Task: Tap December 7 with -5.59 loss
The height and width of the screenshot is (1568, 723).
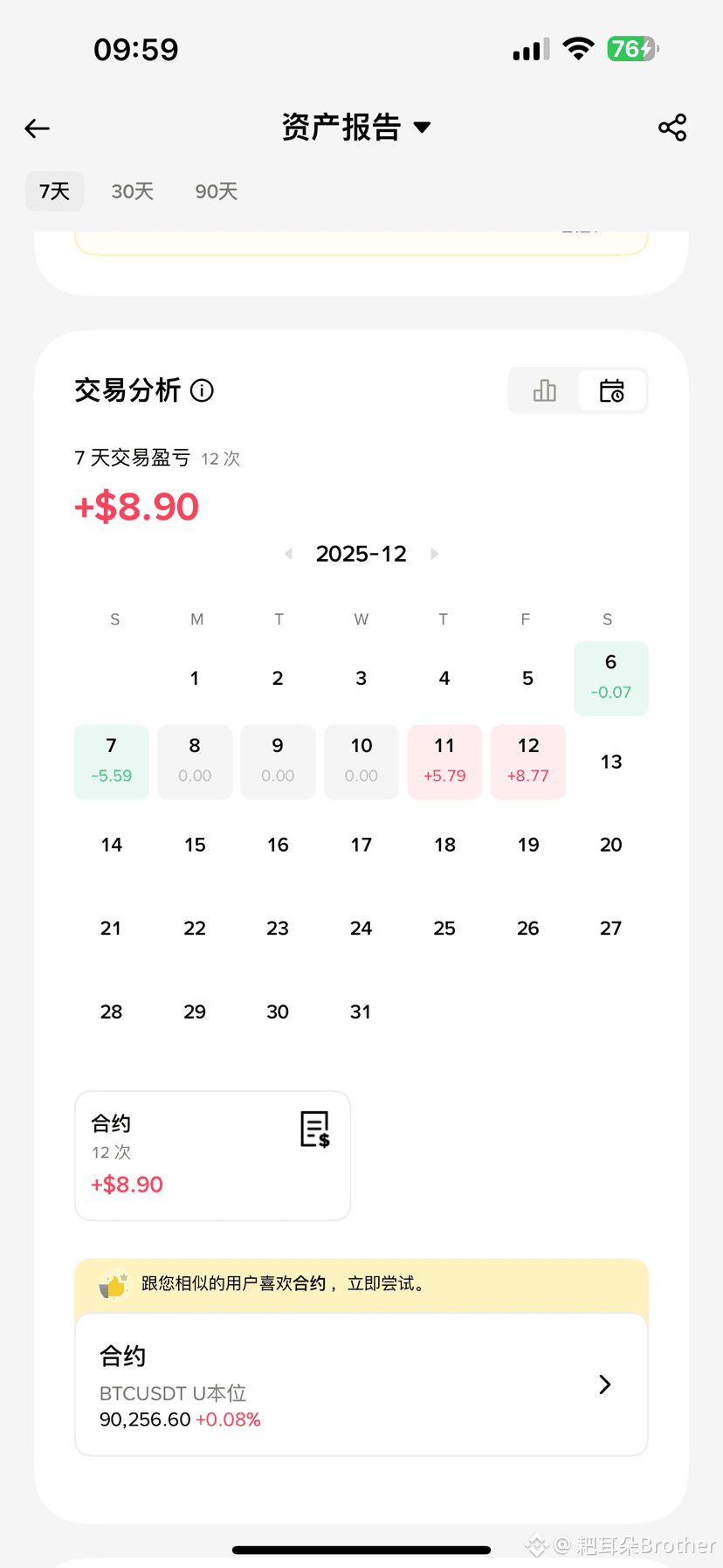Action: click(112, 761)
